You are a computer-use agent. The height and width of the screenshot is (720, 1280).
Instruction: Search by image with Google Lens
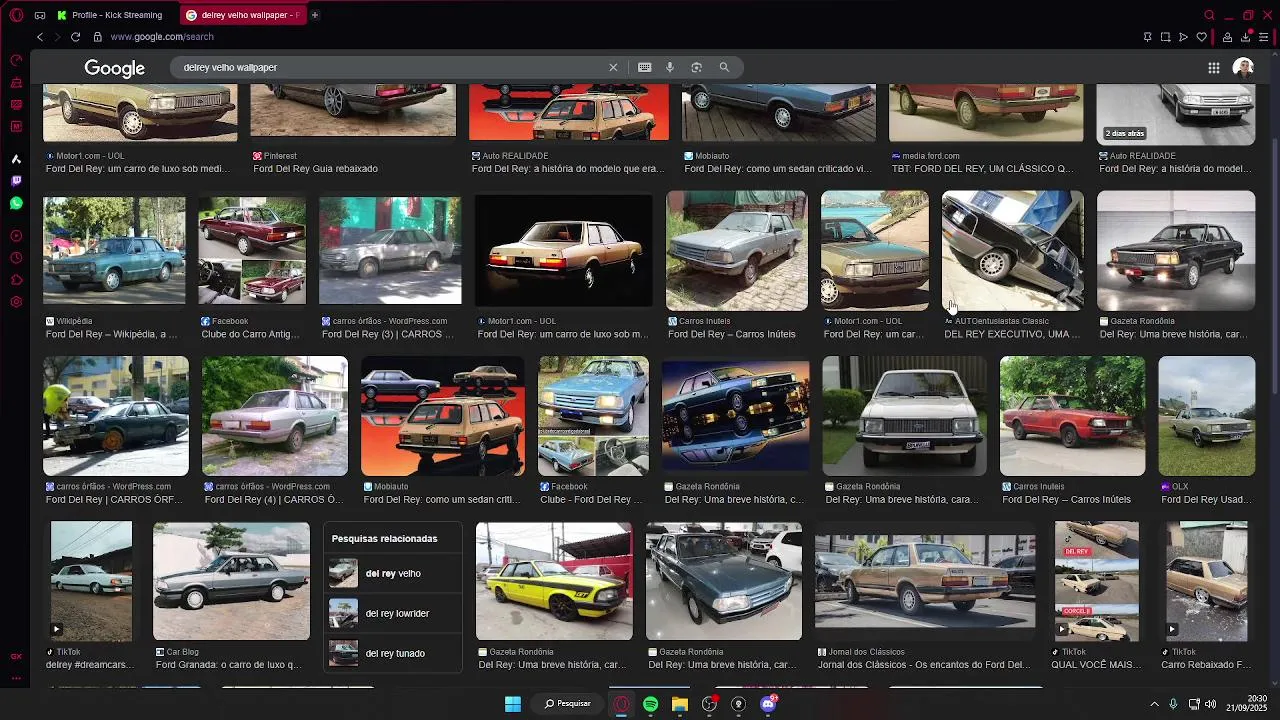[696, 67]
